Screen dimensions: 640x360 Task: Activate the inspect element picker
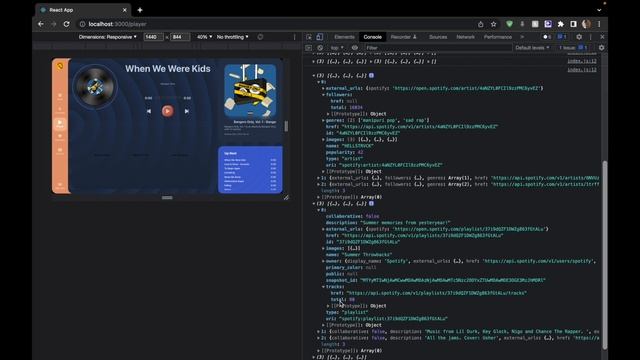[309, 37]
